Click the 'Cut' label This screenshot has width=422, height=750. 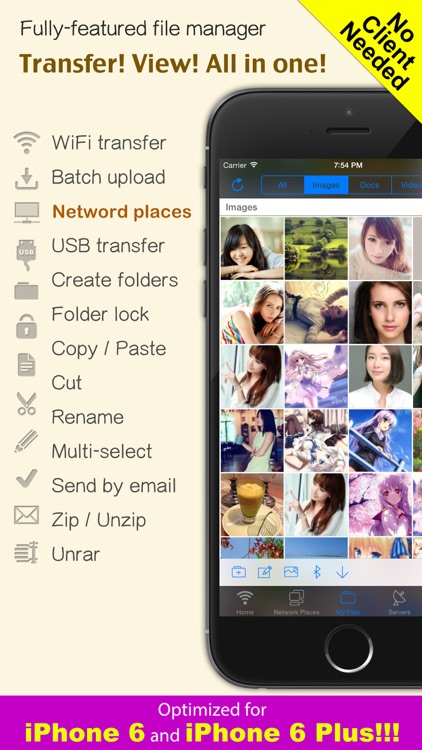[67, 383]
